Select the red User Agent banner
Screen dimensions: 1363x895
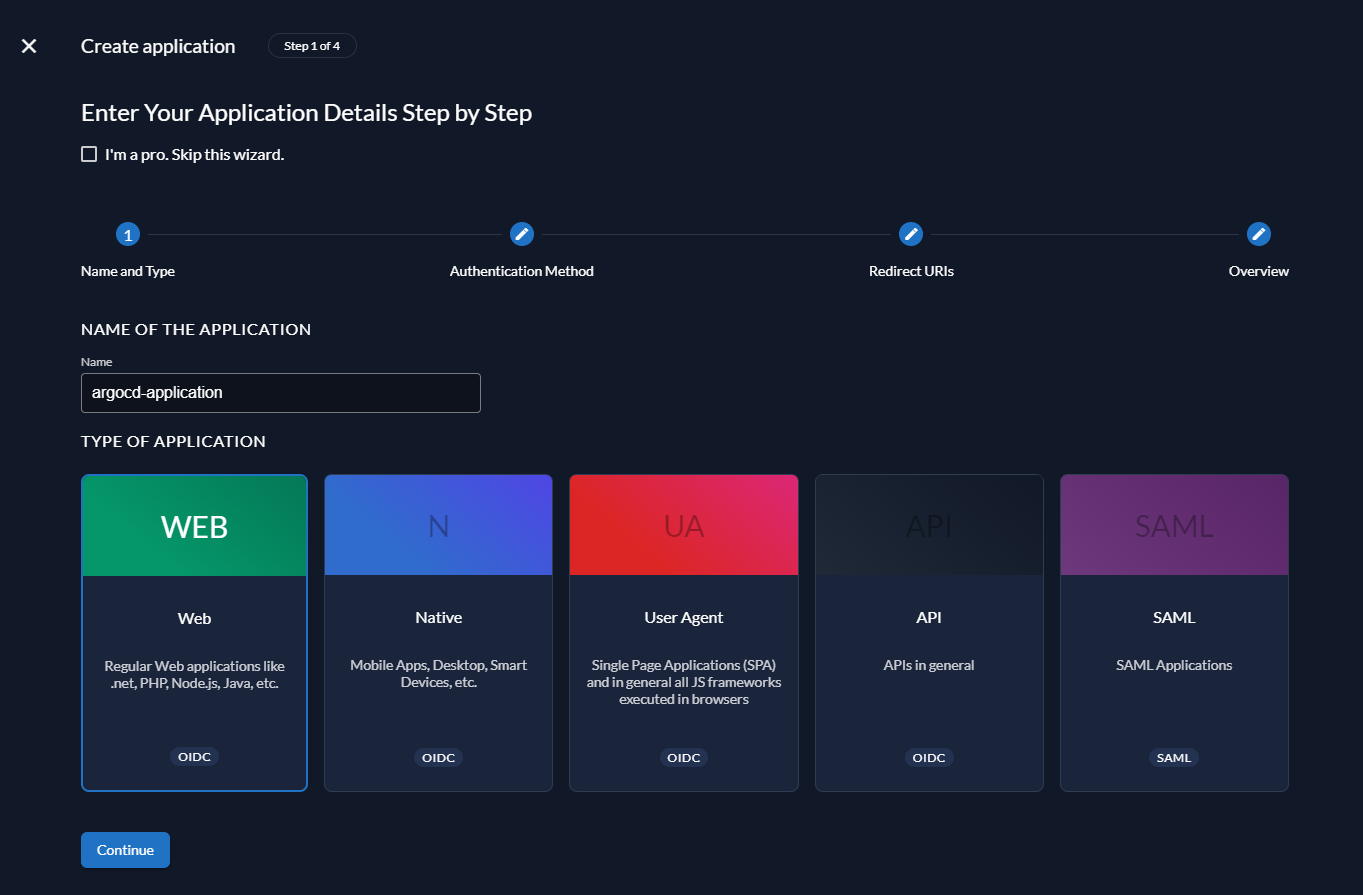[x=683, y=526]
